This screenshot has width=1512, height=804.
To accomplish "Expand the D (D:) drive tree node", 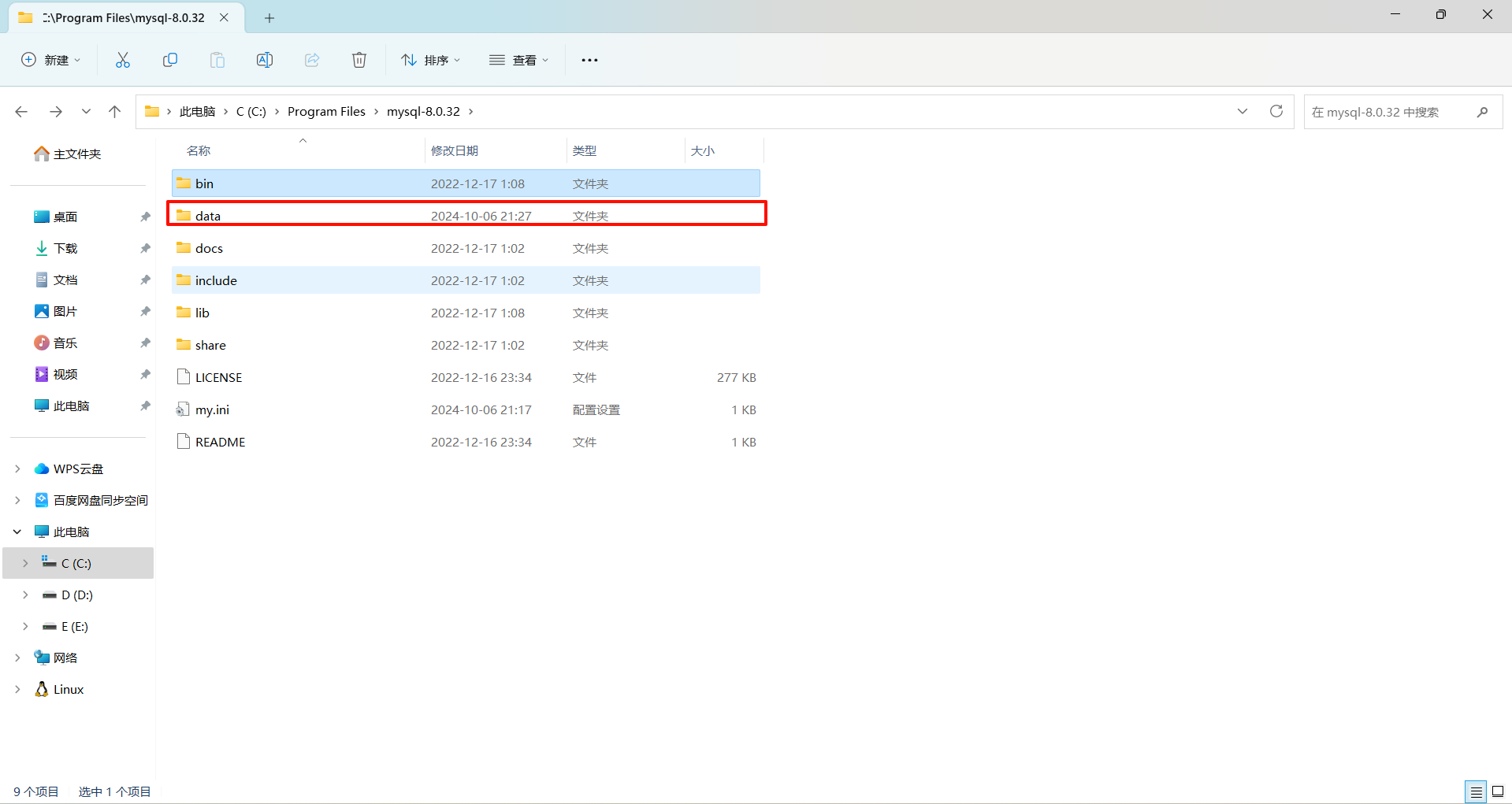I will click(x=25, y=595).
